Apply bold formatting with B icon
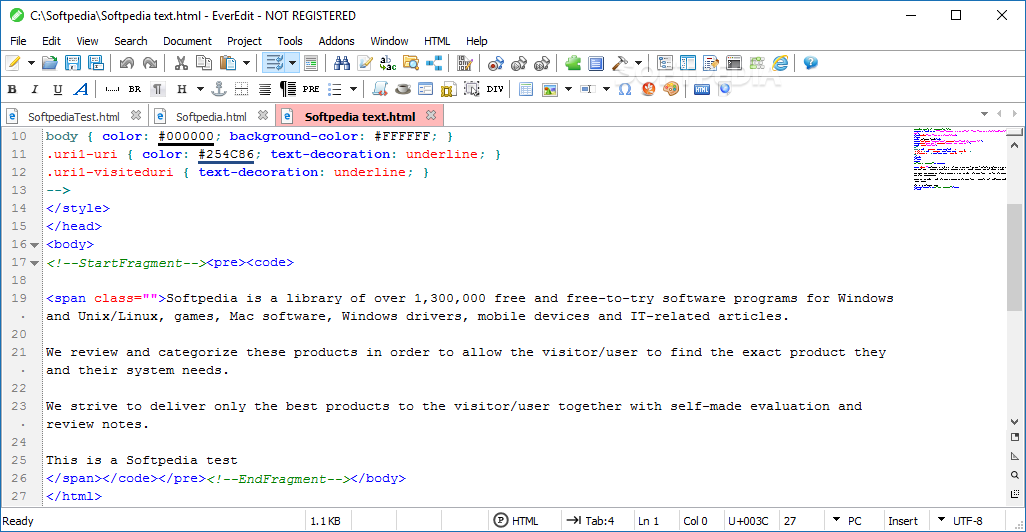The height and width of the screenshot is (532, 1026). tap(12, 89)
